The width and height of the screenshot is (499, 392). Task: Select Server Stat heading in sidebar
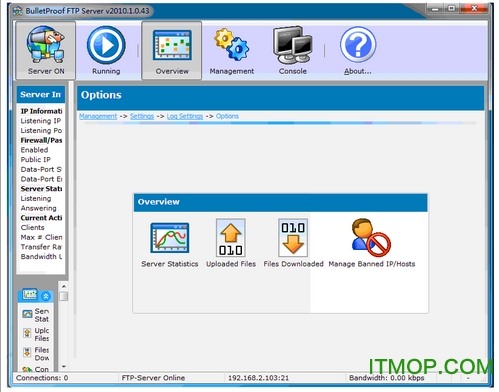41,189
